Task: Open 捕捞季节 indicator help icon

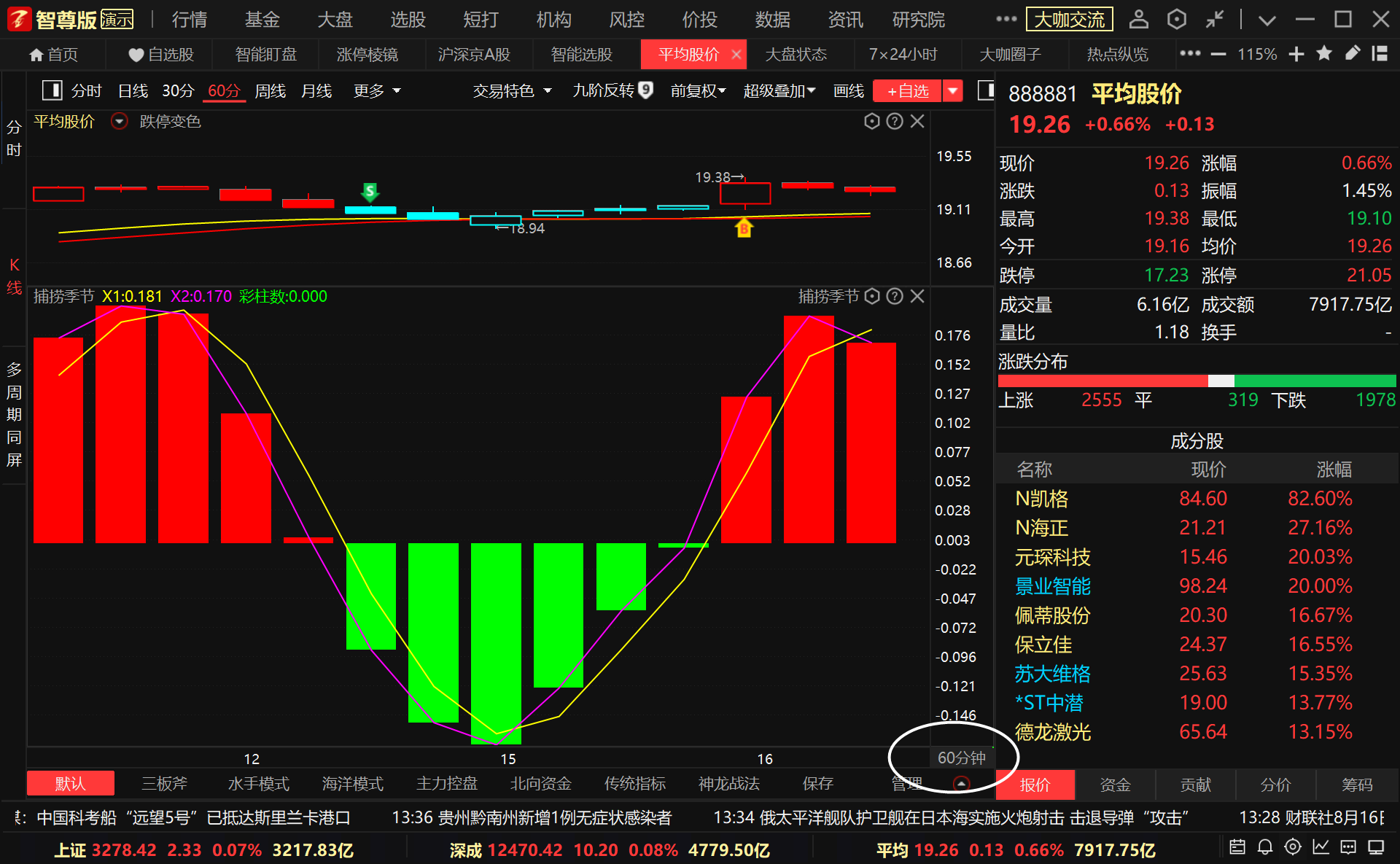Action: 895,296
